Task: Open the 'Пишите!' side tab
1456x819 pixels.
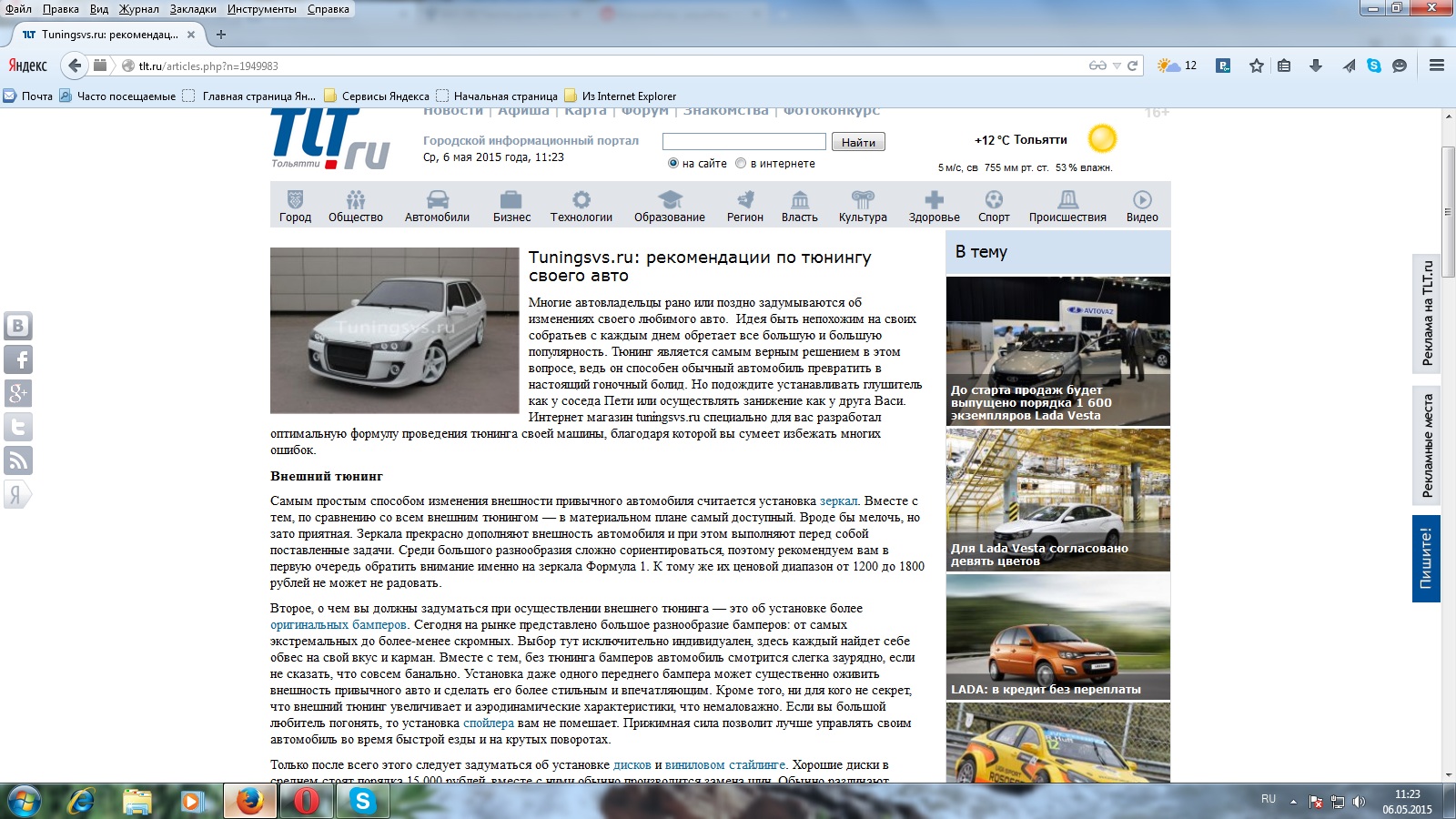Action: (x=1426, y=559)
